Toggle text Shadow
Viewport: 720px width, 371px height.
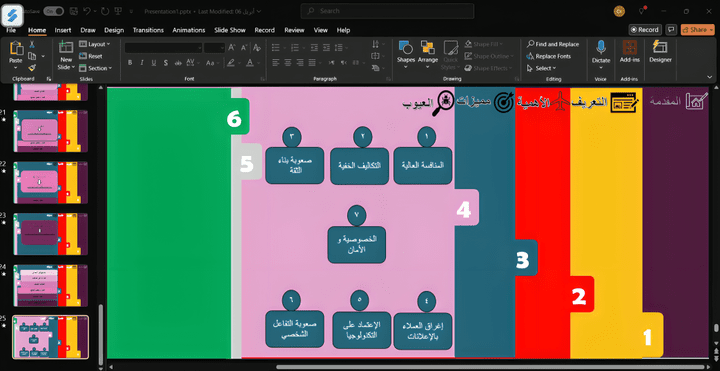point(166,63)
